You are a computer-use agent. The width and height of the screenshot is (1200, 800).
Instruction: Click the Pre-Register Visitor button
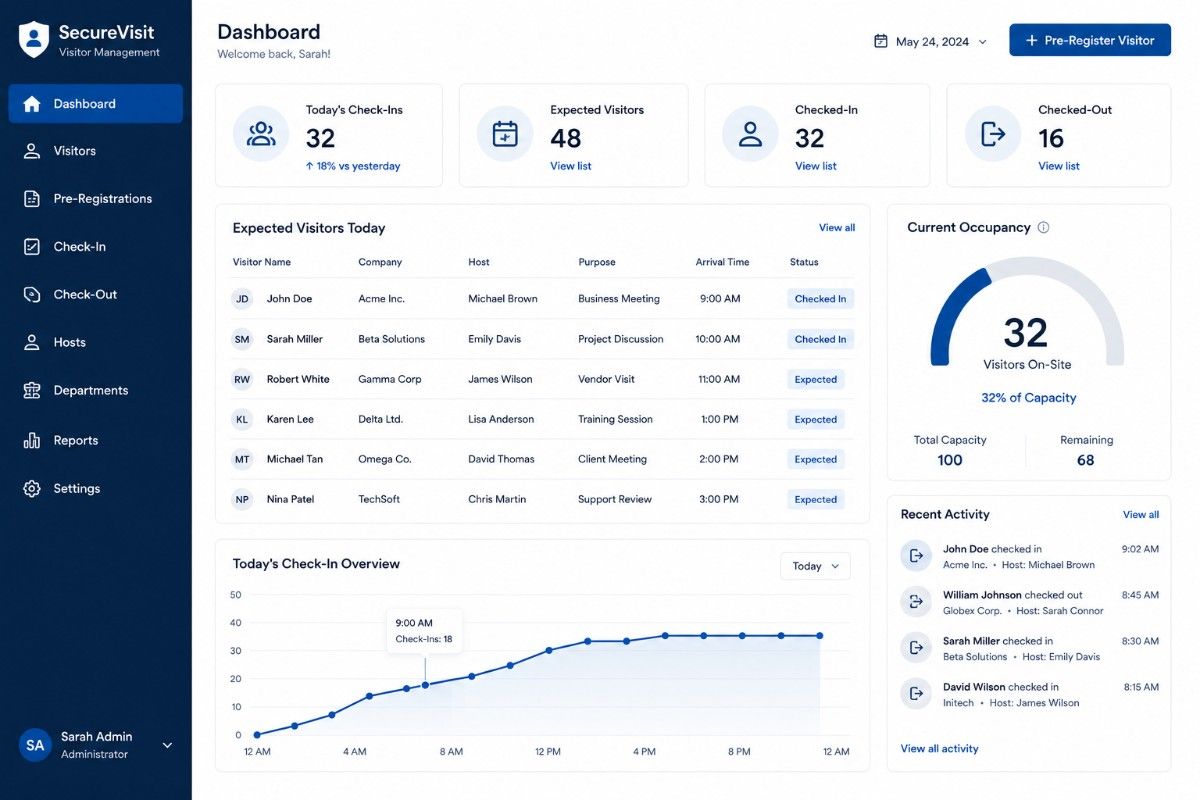click(1090, 40)
